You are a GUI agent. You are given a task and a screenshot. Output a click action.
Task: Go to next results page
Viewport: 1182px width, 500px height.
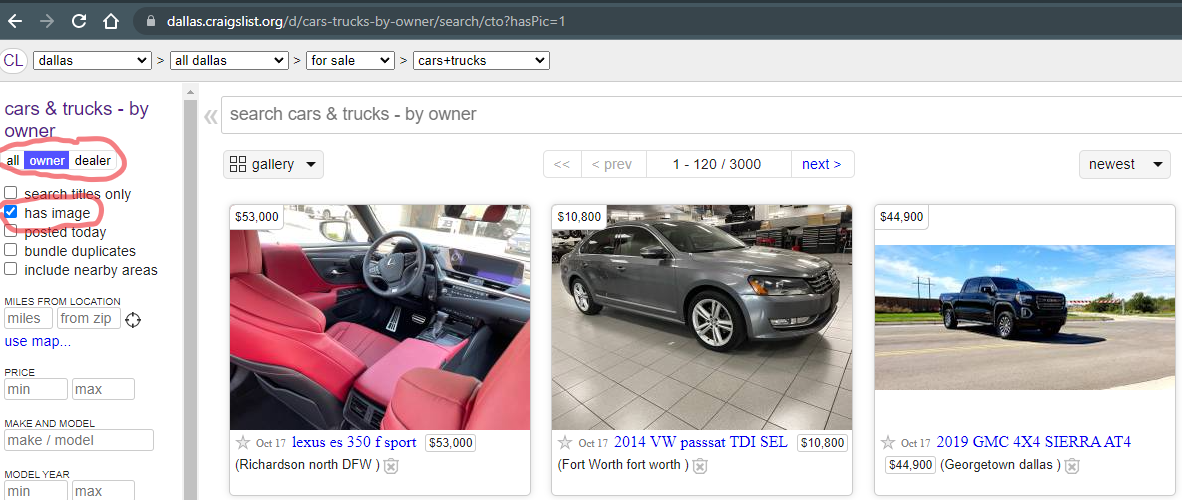822,164
